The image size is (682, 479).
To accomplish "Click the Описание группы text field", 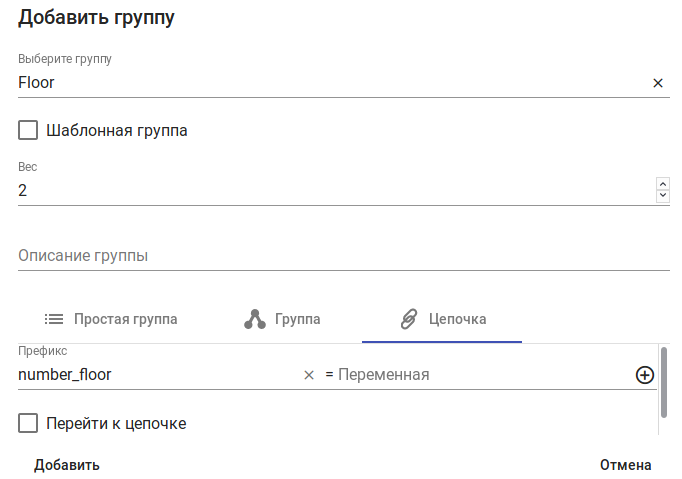I will [343, 255].
